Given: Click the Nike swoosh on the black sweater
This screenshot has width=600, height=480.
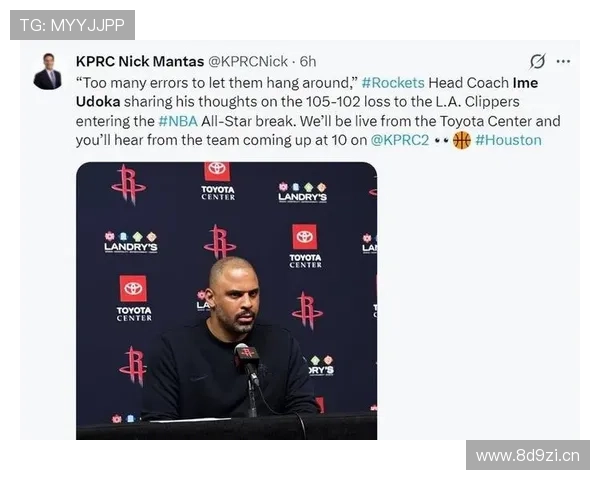Looking at the screenshot, I should tap(199, 378).
